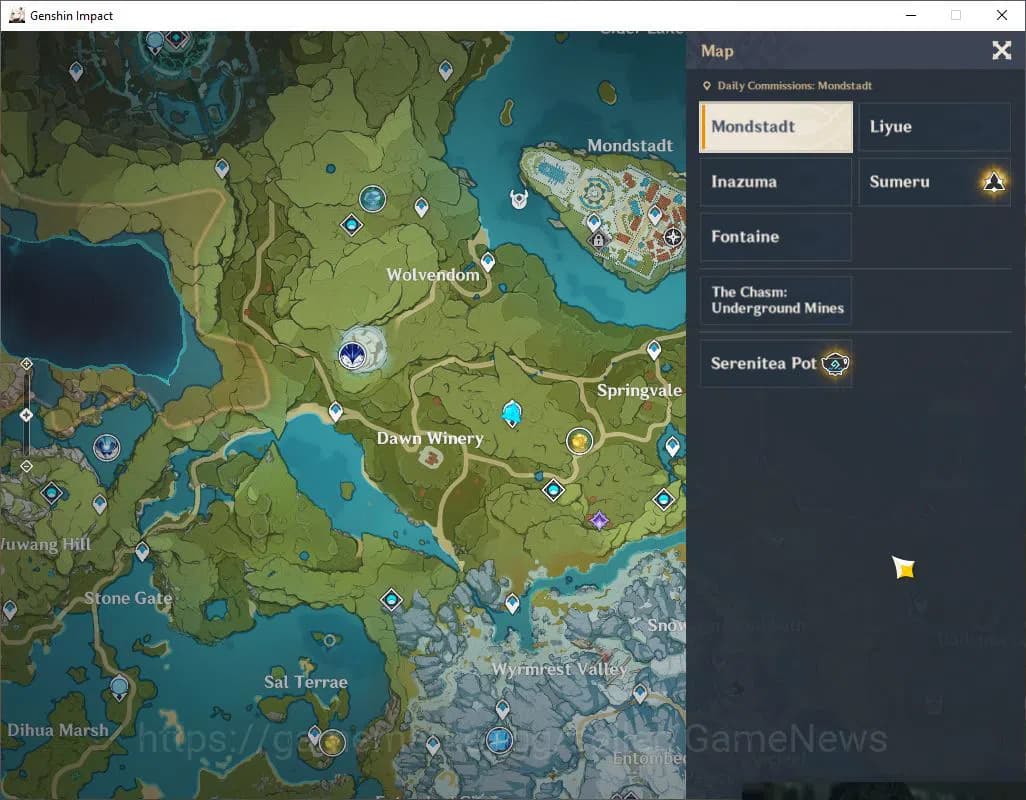
Task: Click the padlock icon in Mondstadt city
Action: pyautogui.click(x=598, y=240)
